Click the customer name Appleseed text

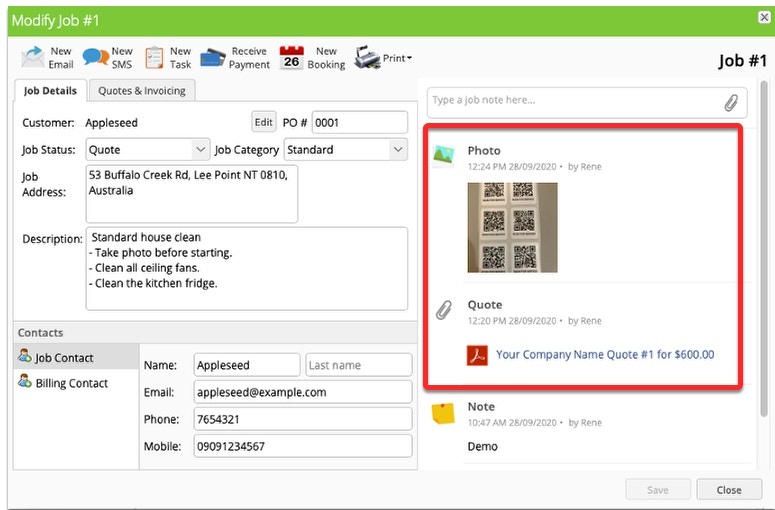click(111, 123)
